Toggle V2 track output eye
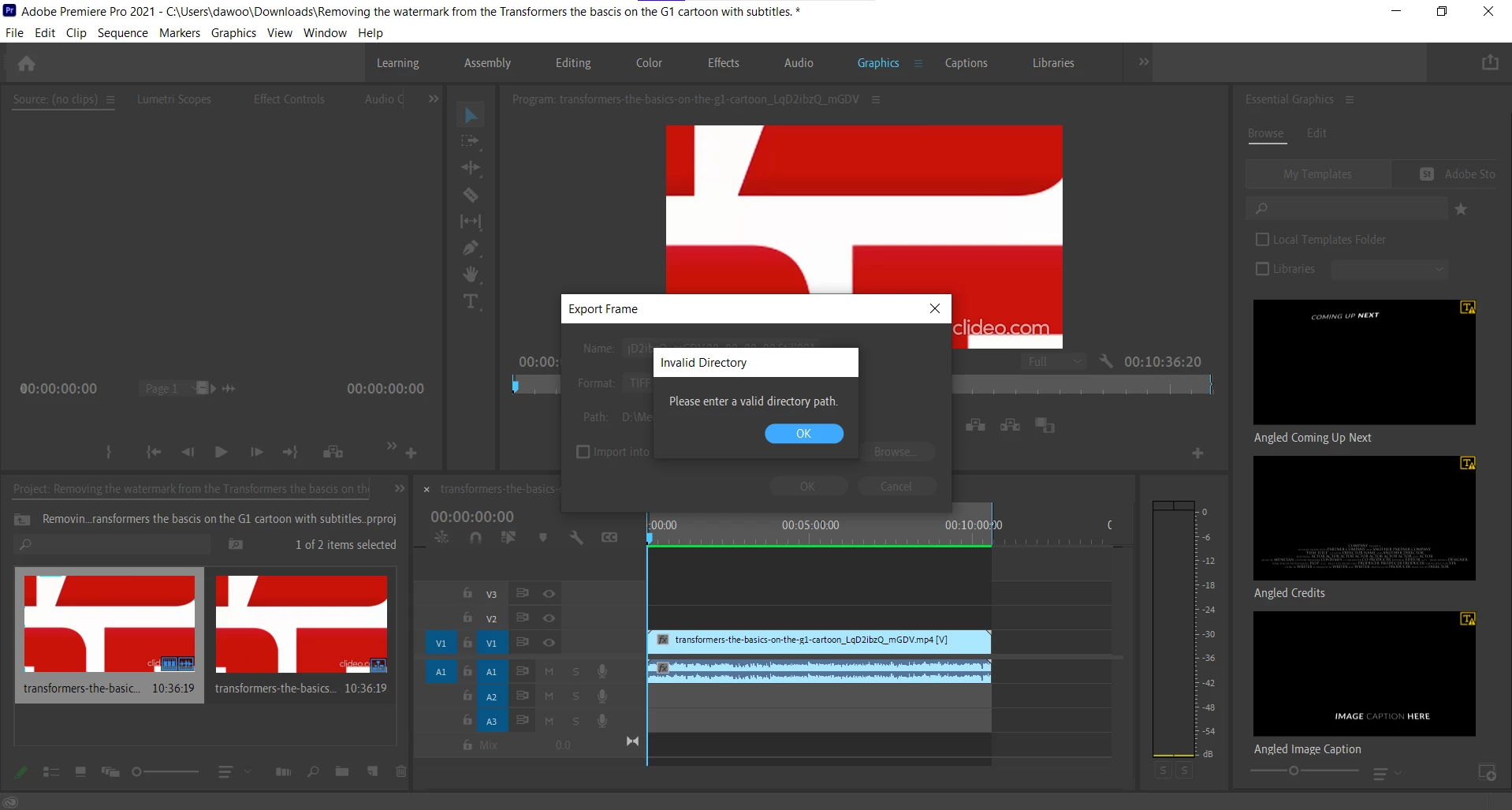The width and height of the screenshot is (1512, 810). [549, 618]
